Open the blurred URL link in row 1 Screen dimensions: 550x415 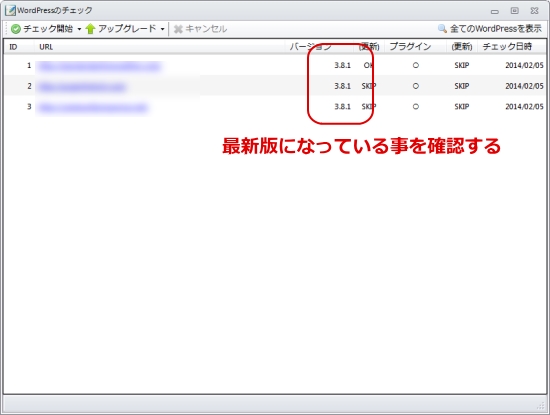(100, 66)
